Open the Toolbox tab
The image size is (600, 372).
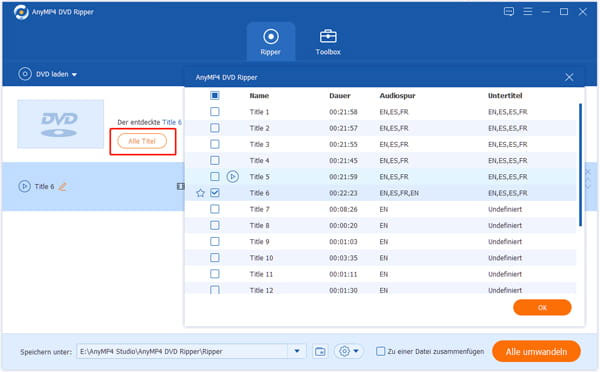tap(328, 42)
